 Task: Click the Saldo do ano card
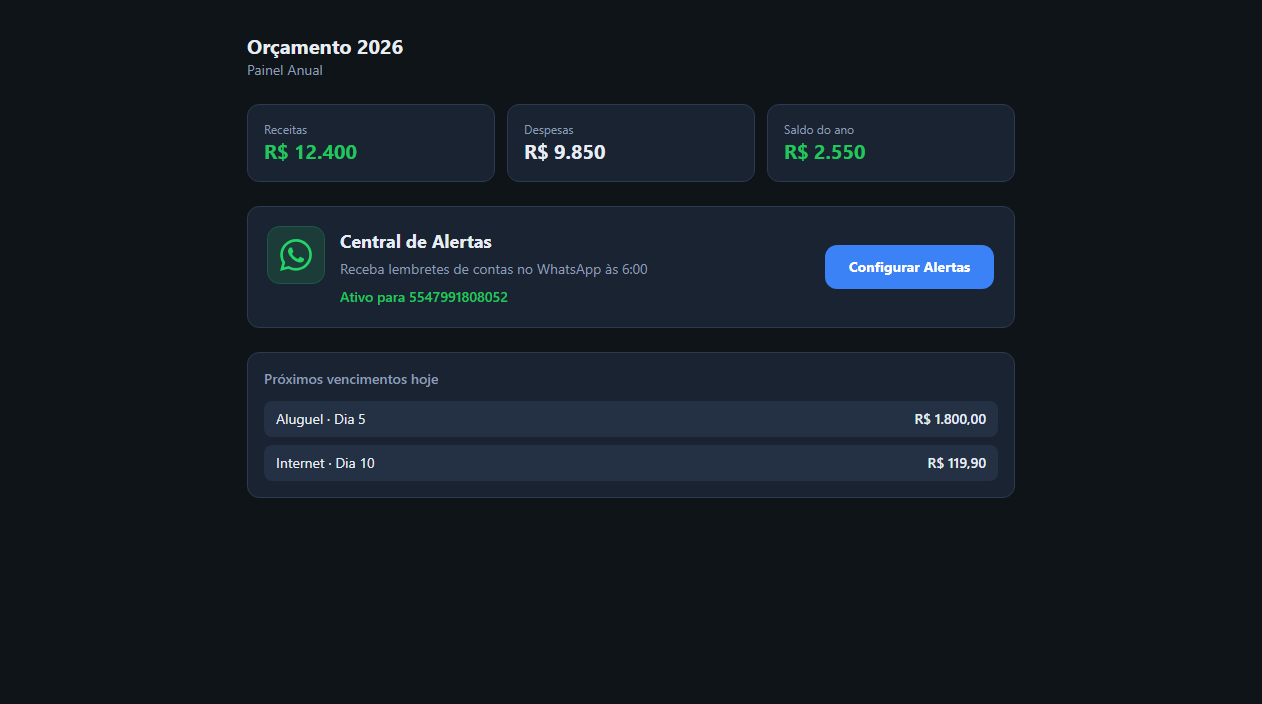[891, 143]
